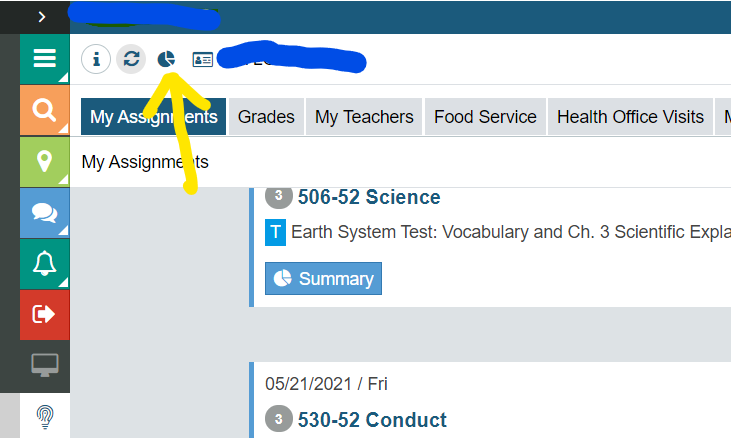Click the desktop monitor icon in the sidebar

point(45,365)
